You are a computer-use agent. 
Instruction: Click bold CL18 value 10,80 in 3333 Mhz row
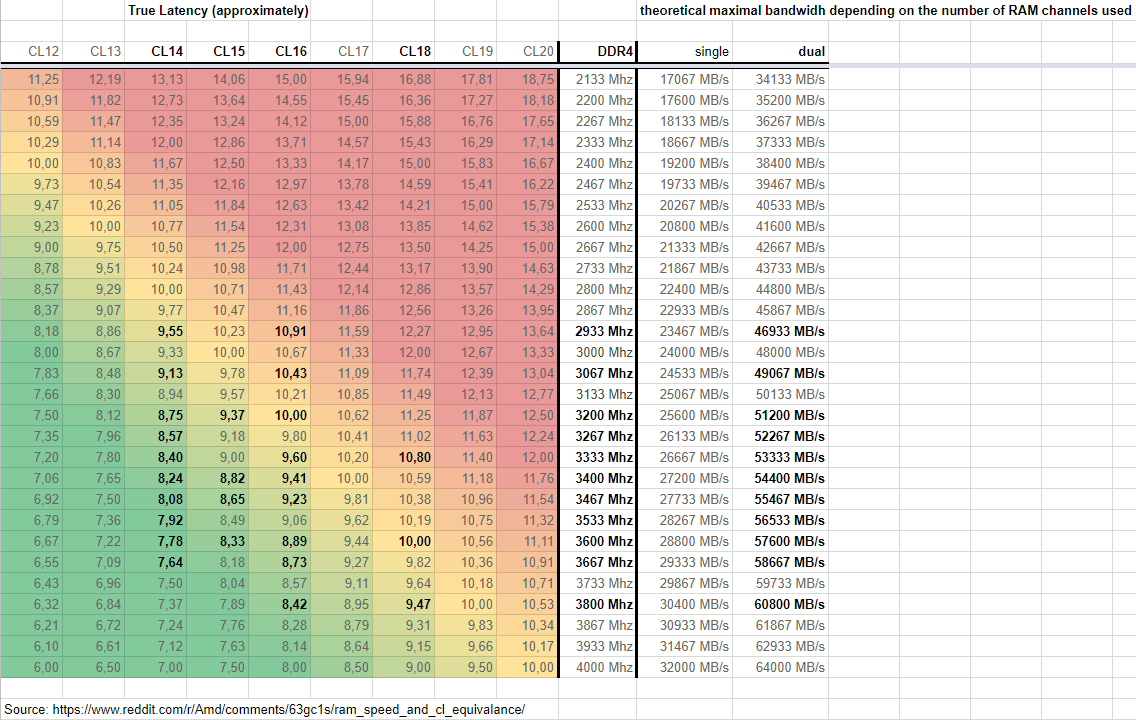(x=404, y=457)
